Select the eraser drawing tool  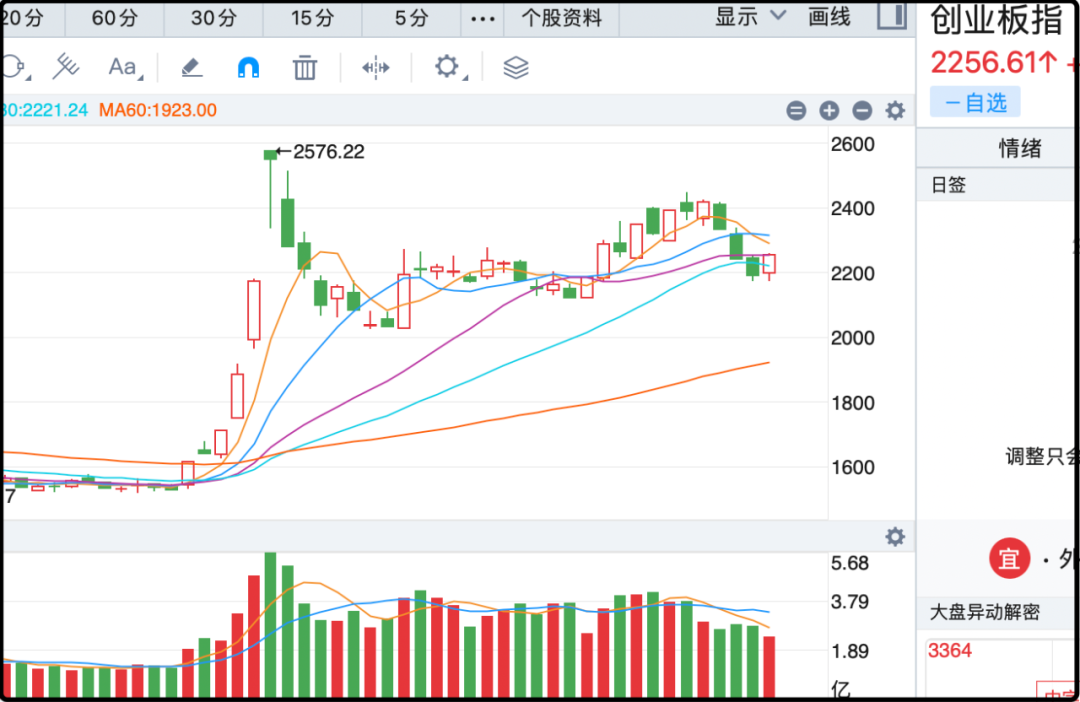191,68
